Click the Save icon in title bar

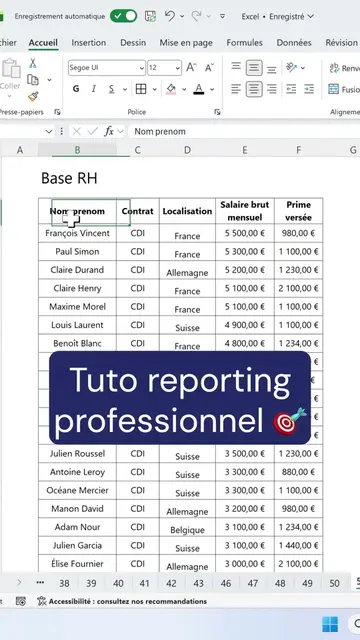click(x=151, y=16)
